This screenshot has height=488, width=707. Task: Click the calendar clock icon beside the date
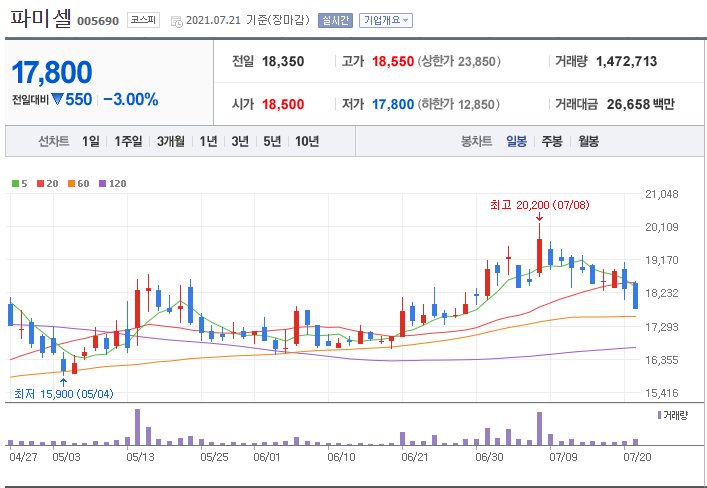(177, 21)
